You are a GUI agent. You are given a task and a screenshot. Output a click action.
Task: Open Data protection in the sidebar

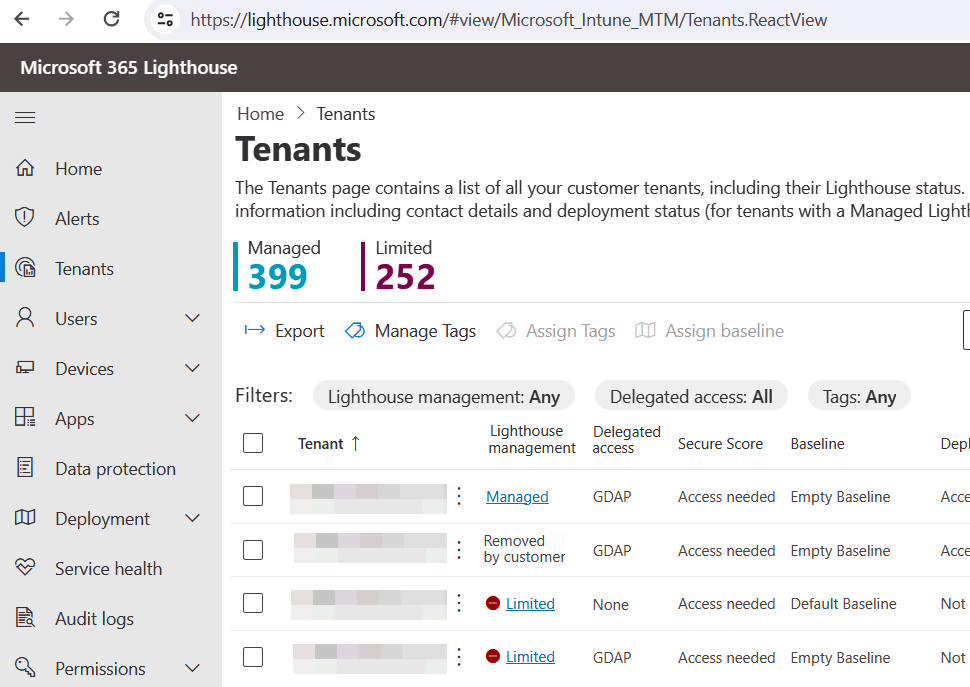click(x=116, y=469)
